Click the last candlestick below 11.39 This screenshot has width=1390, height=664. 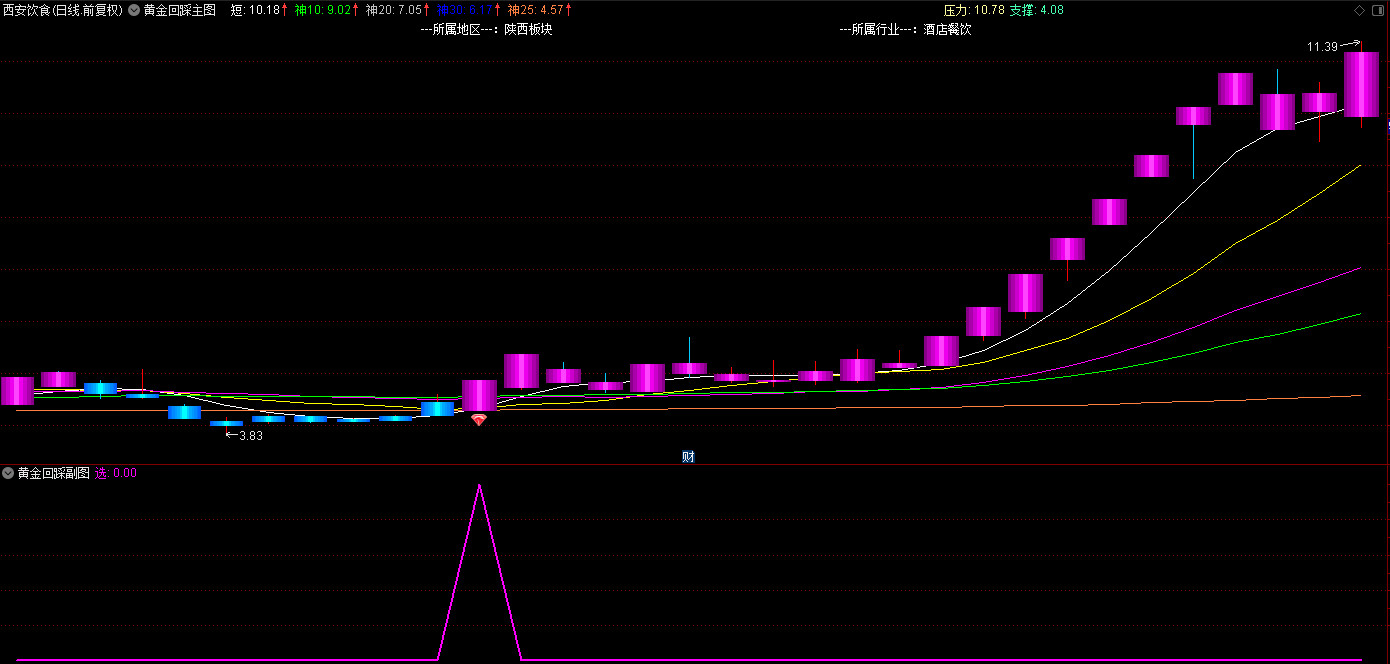pyautogui.click(x=1361, y=85)
